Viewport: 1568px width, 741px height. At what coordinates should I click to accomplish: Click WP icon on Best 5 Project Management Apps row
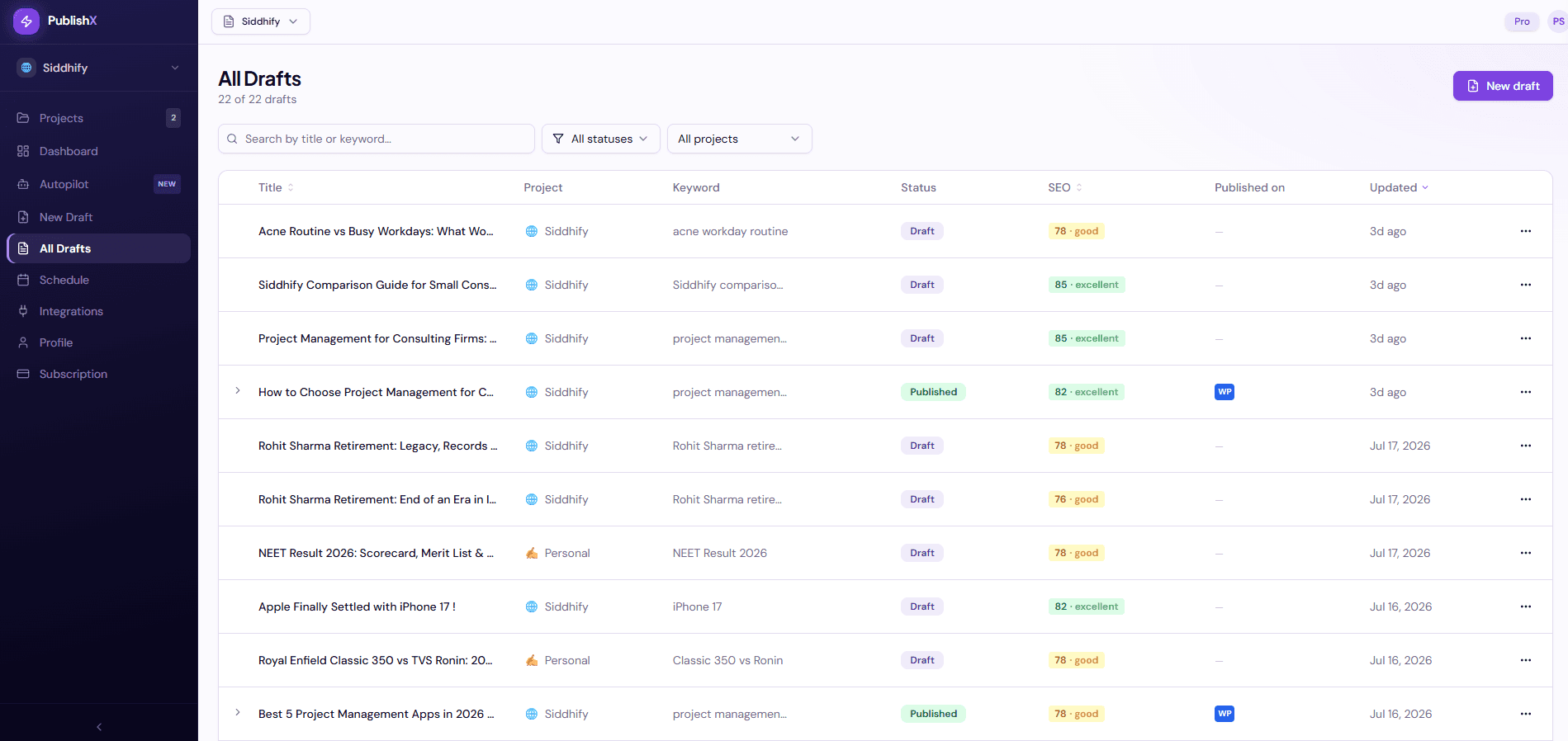1225,714
